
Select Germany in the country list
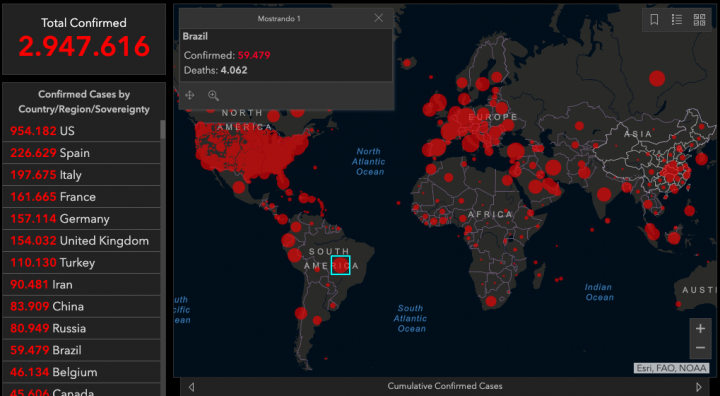81,219
